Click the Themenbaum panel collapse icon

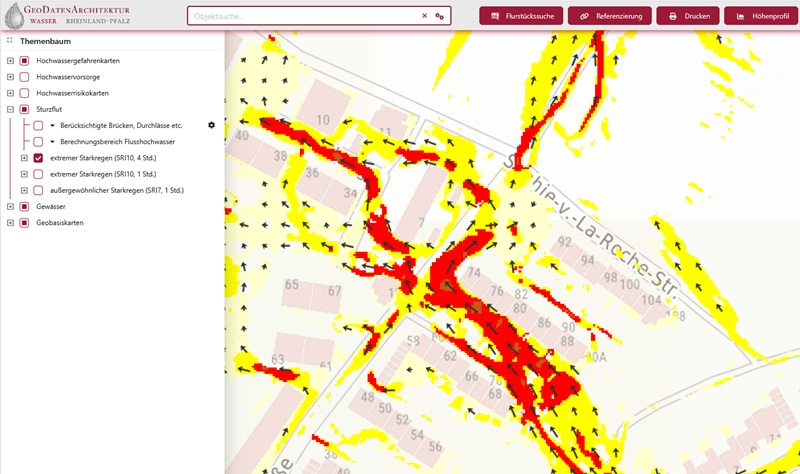(9, 41)
